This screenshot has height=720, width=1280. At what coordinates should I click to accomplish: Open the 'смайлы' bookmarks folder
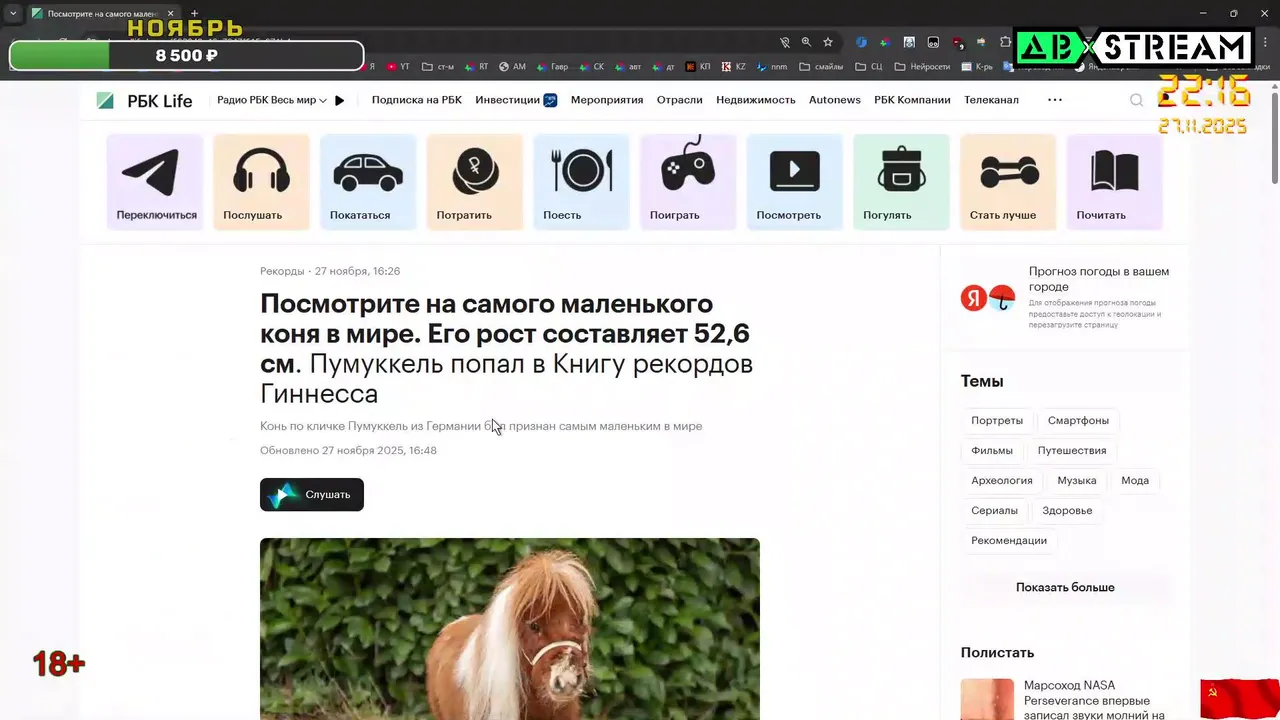(821, 67)
